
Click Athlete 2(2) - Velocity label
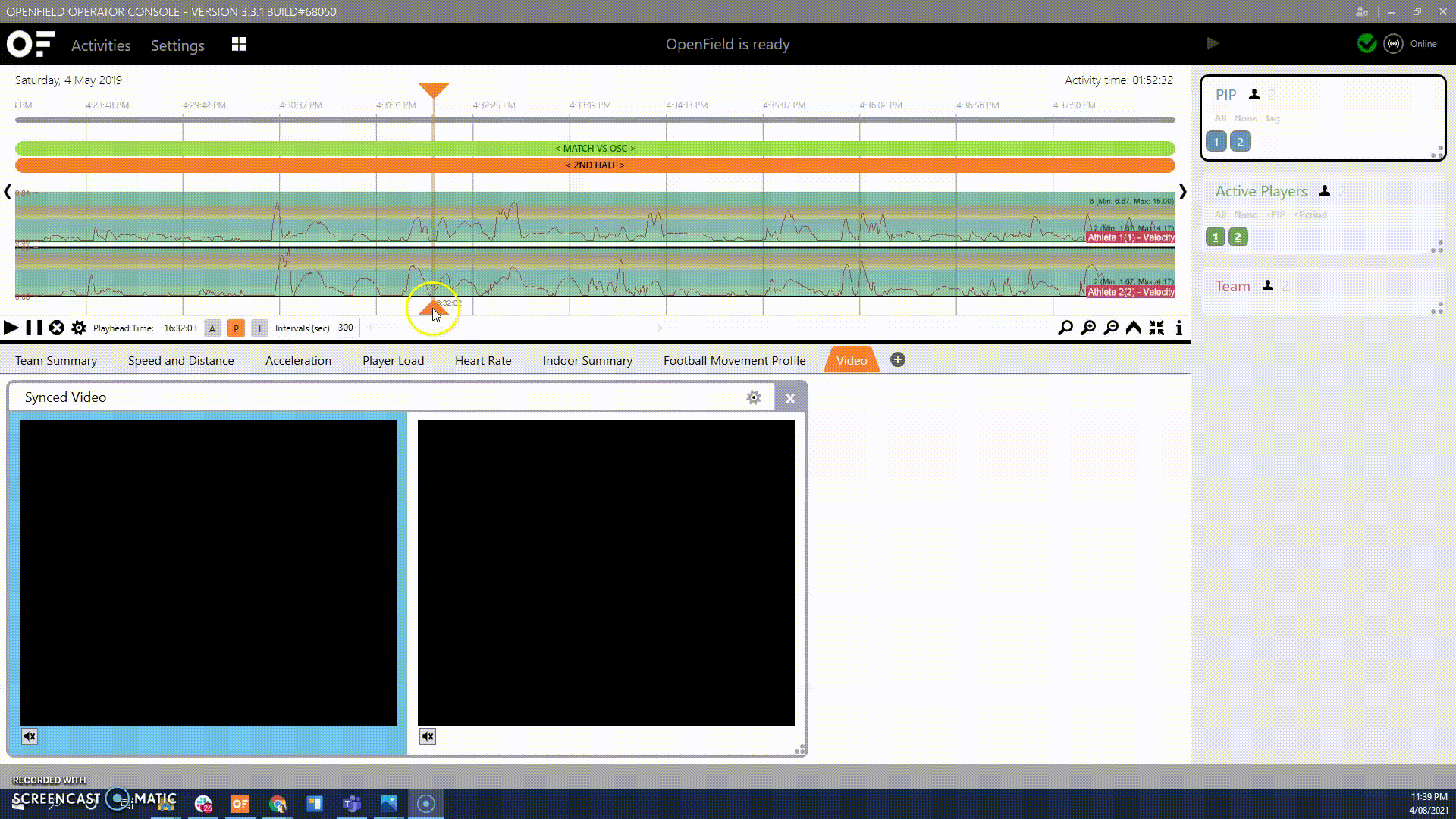pyautogui.click(x=1131, y=292)
